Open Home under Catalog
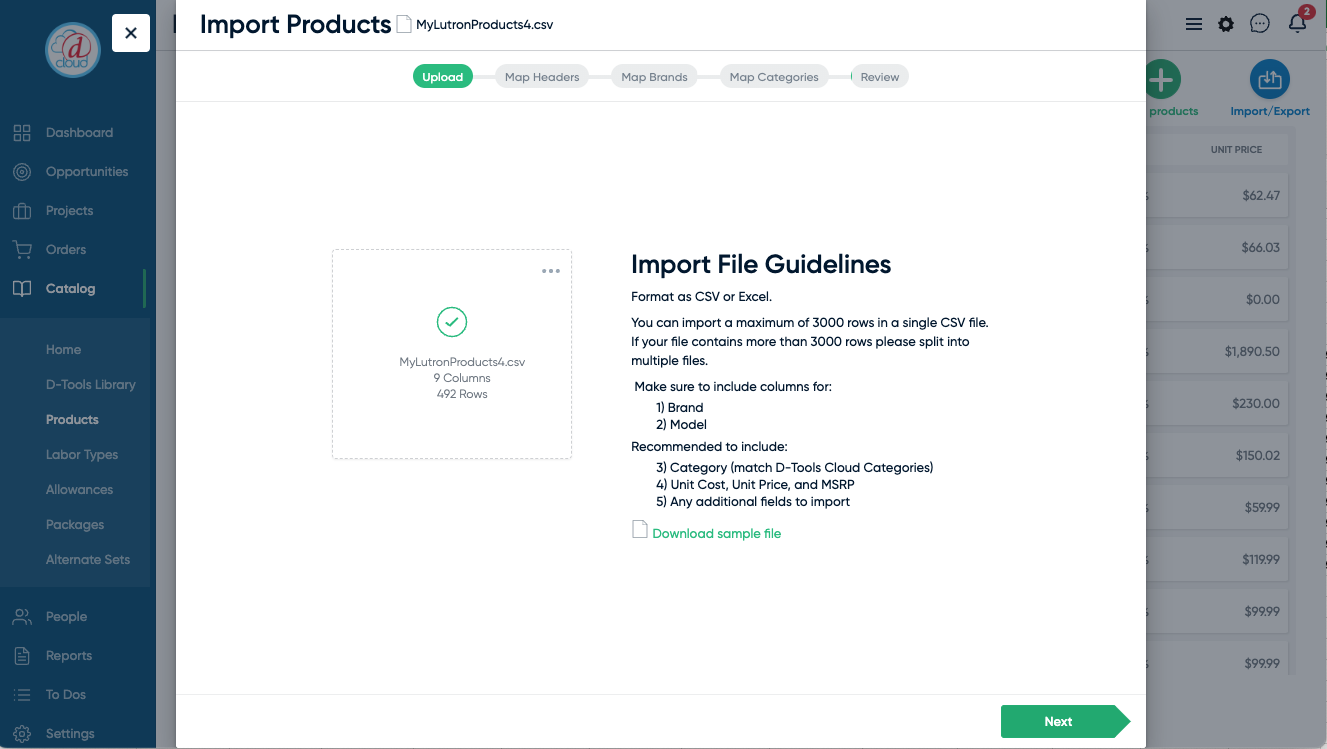This screenshot has height=749, width=1327. 63,349
